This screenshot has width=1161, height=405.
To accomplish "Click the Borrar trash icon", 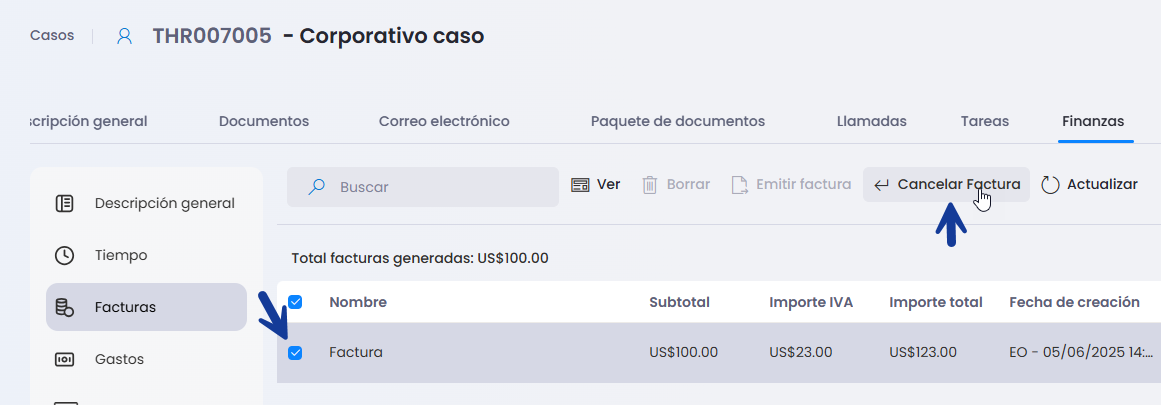I will click(649, 185).
